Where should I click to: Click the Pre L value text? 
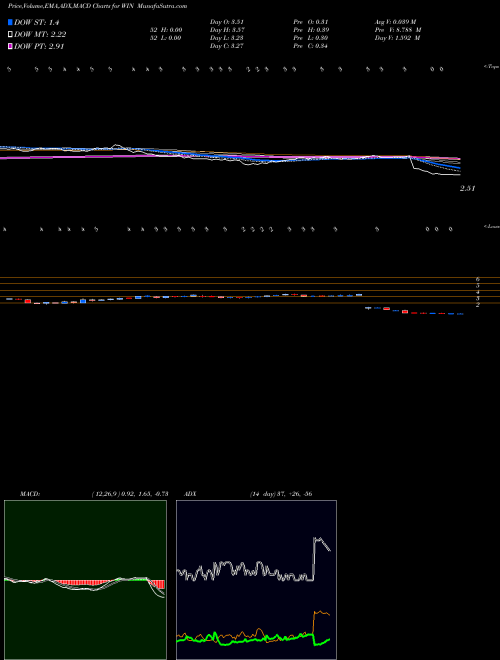pos(311,38)
